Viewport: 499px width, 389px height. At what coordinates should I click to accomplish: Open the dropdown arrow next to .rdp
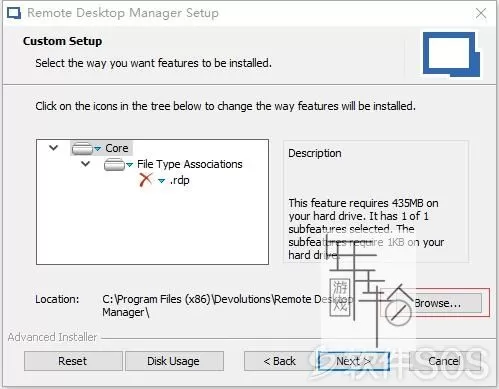tap(162, 181)
